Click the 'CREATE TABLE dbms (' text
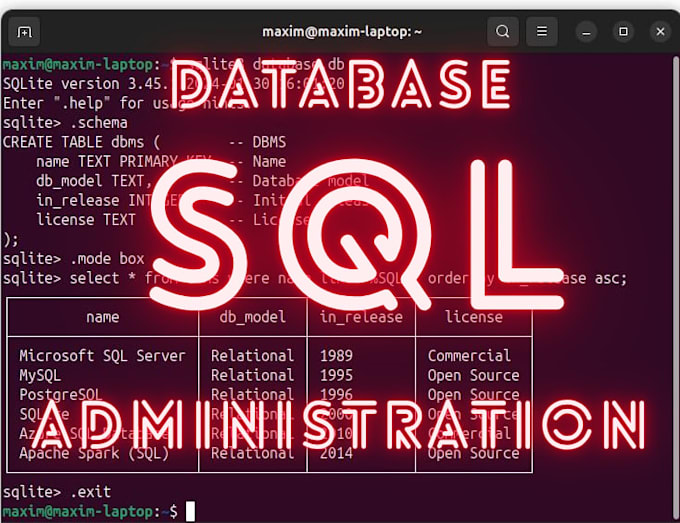680x523 pixels. pyautogui.click(x=82, y=142)
